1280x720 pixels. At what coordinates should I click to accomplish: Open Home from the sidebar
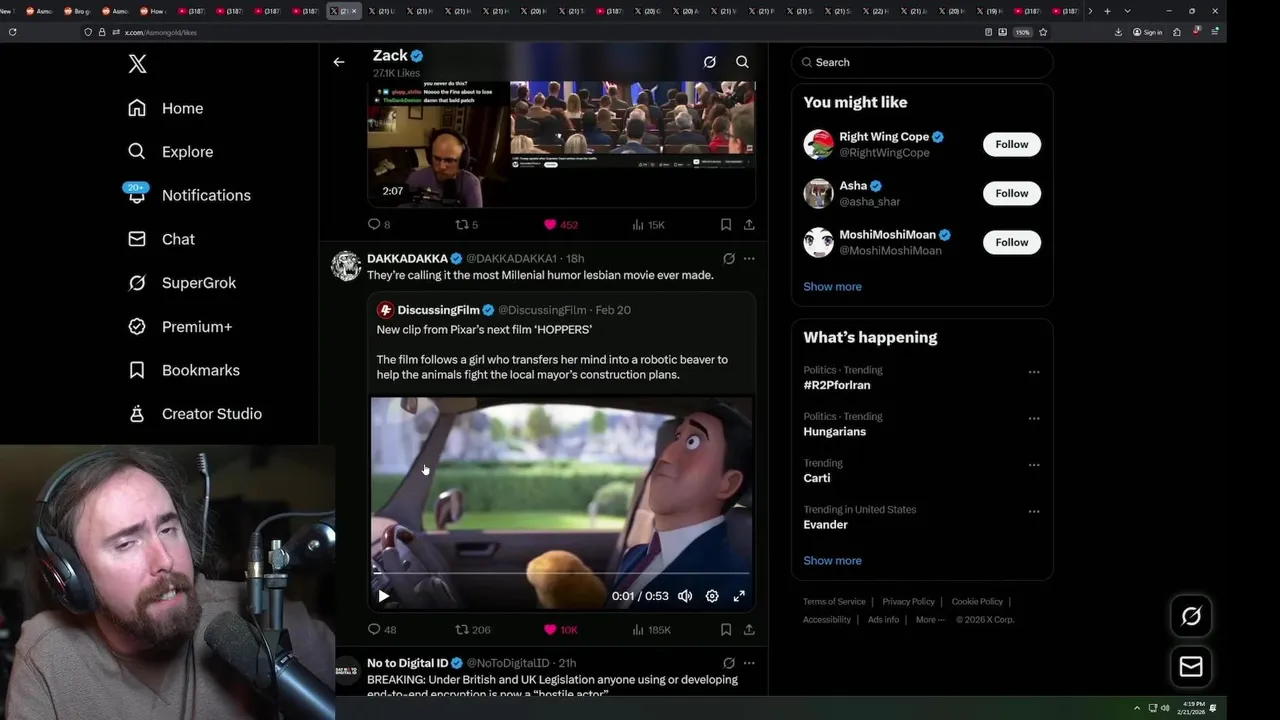(166, 108)
